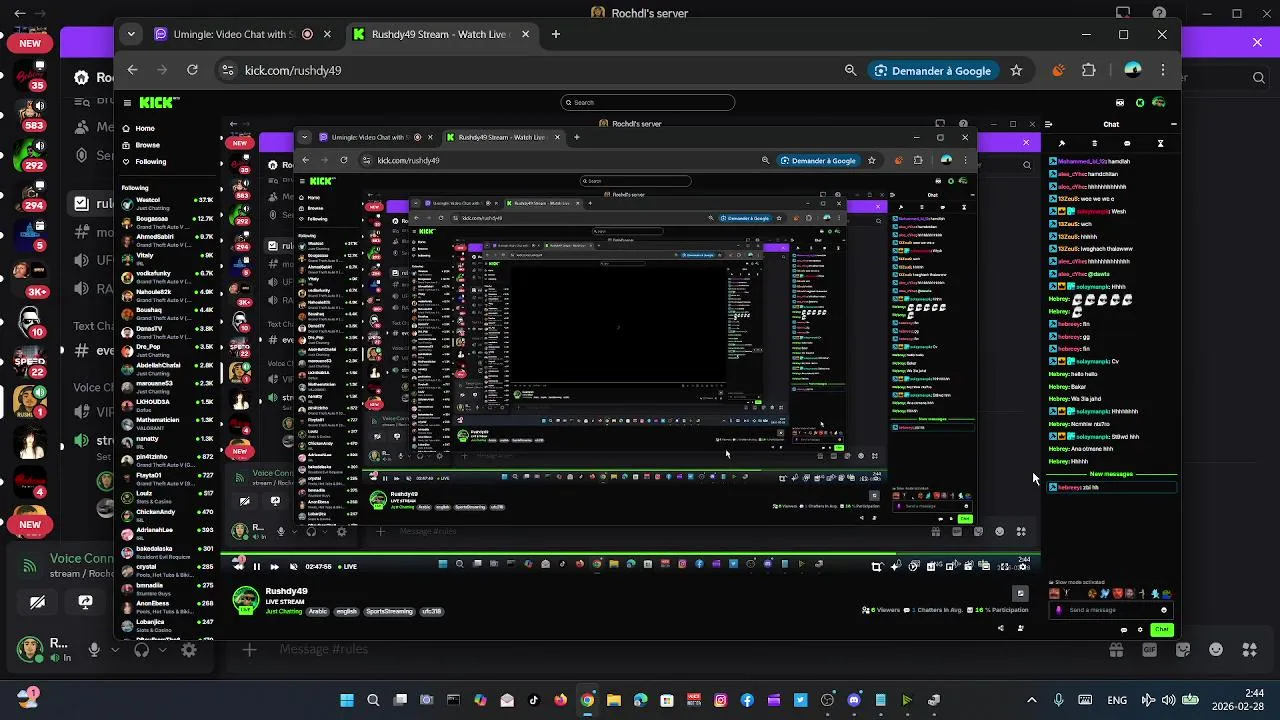This screenshot has height=720, width=1280.
Task: Open Discord emoji picker in message bar
Action: click(1216, 649)
